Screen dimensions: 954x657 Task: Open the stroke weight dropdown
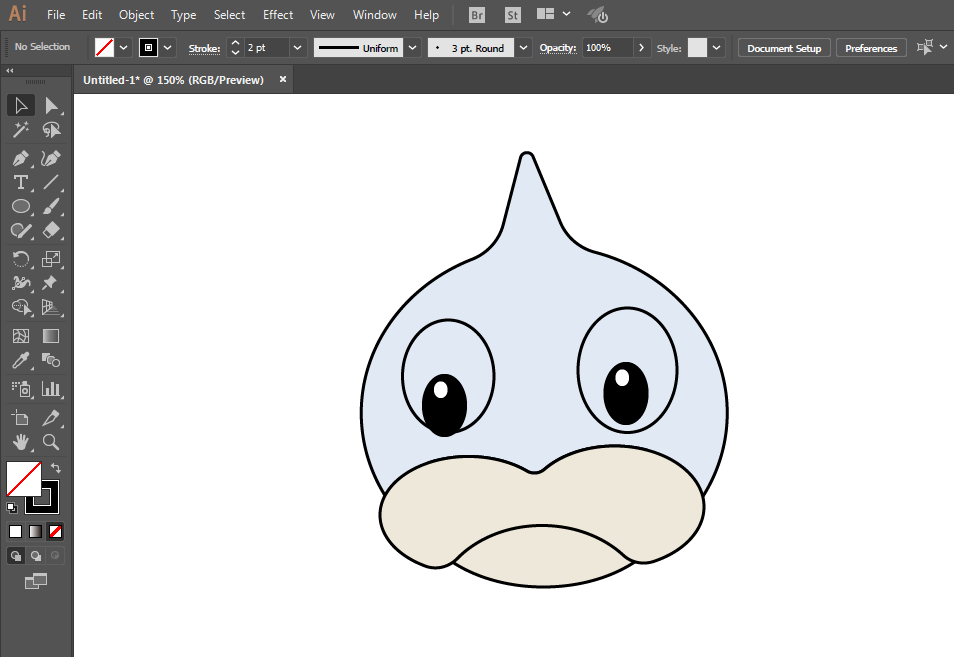(297, 48)
